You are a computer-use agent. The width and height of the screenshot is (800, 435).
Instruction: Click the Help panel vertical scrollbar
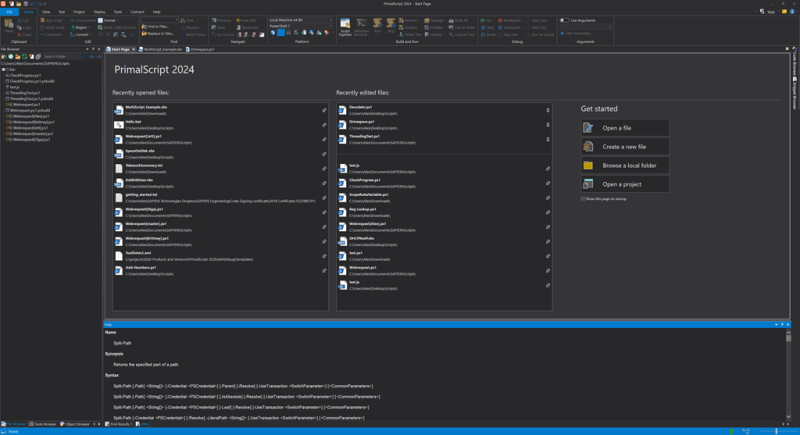[x=788, y=374]
